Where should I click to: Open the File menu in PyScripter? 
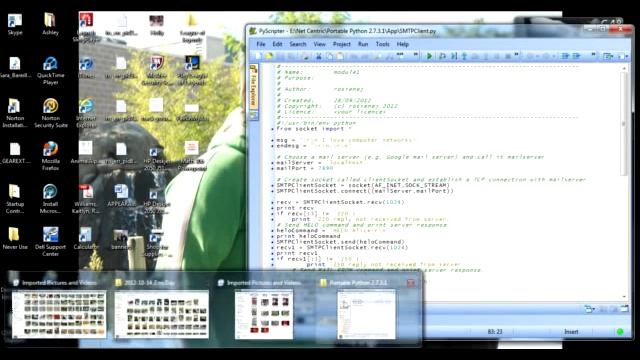[261, 44]
